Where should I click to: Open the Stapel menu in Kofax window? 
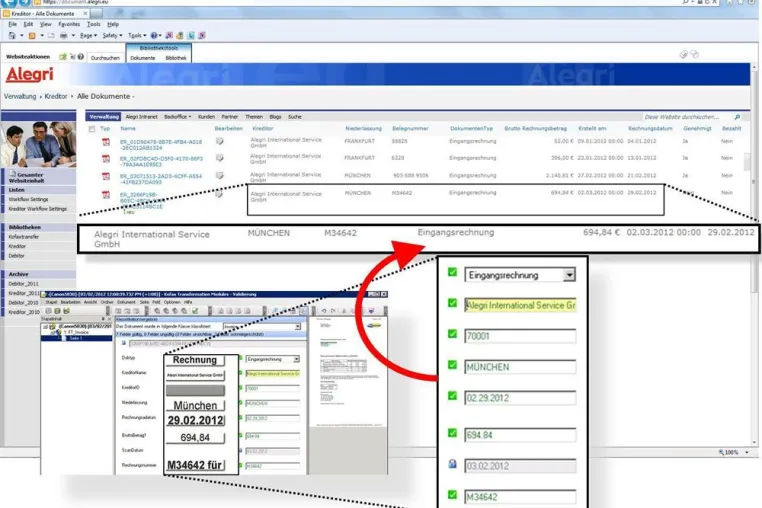coord(52,302)
